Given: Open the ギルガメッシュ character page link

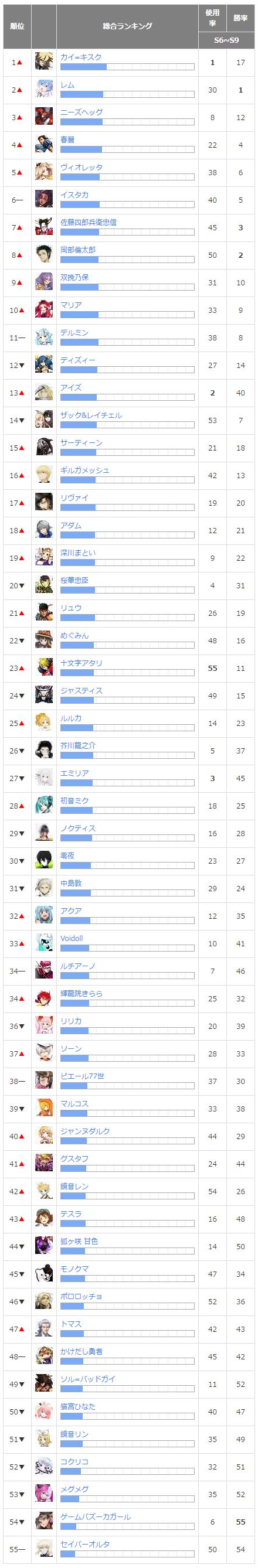Looking at the screenshot, I should [84, 471].
